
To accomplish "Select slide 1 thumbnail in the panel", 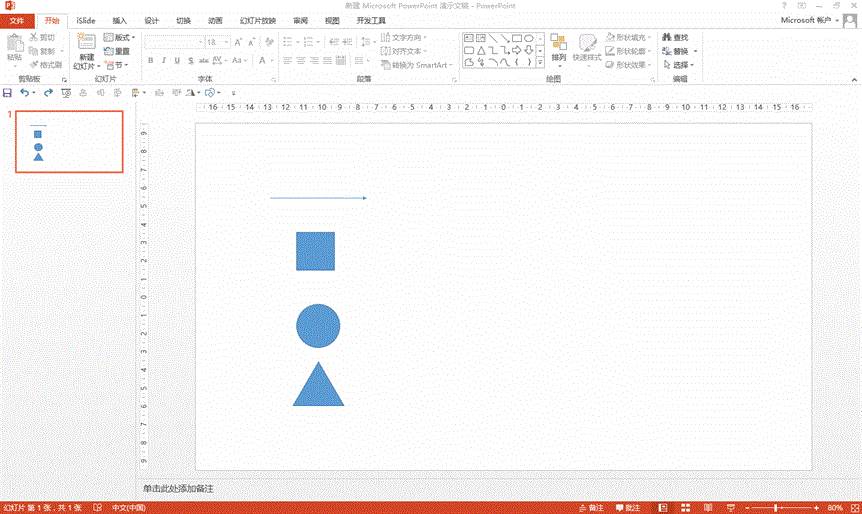I will [67, 141].
